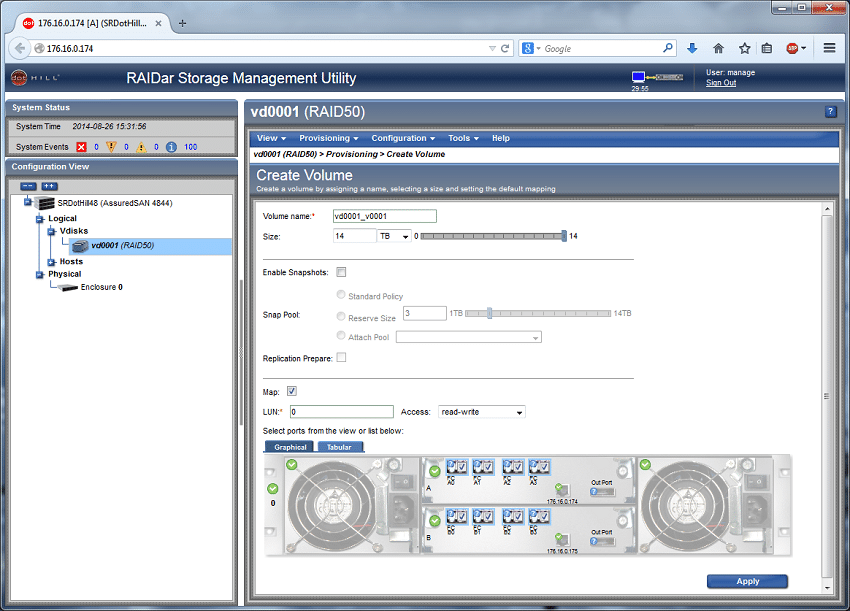Click the yellow triangle warning events icon
The height and width of the screenshot is (611, 850).
(x=141, y=147)
